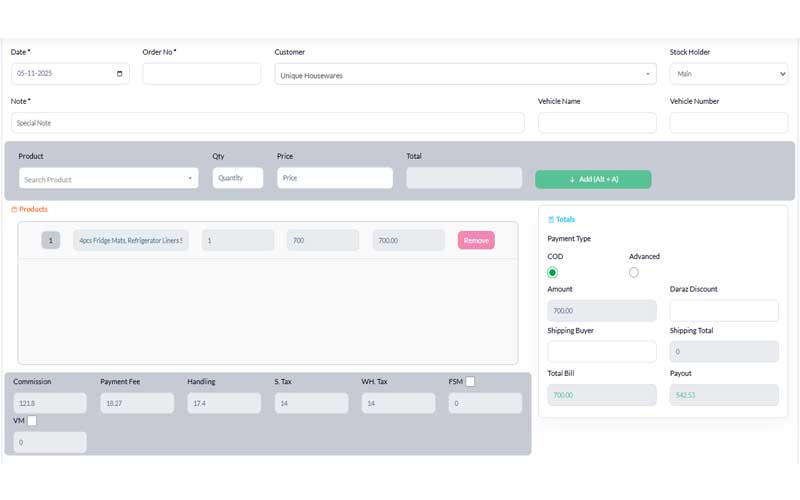Viewport: 800px width, 500px height.
Task: Tick the FSM checkbox
Action: tap(470, 382)
